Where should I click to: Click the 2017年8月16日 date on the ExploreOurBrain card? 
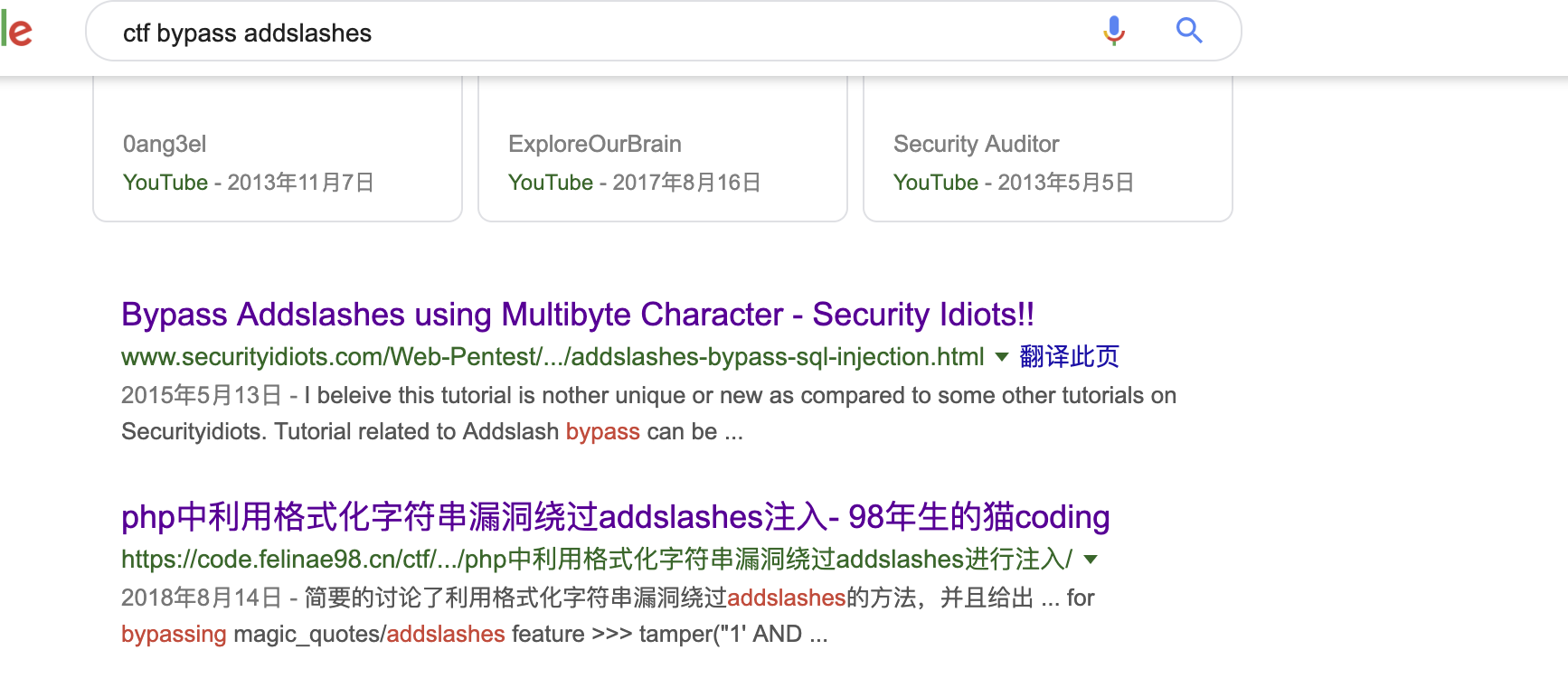pyautogui.click(x=686, y=183)
